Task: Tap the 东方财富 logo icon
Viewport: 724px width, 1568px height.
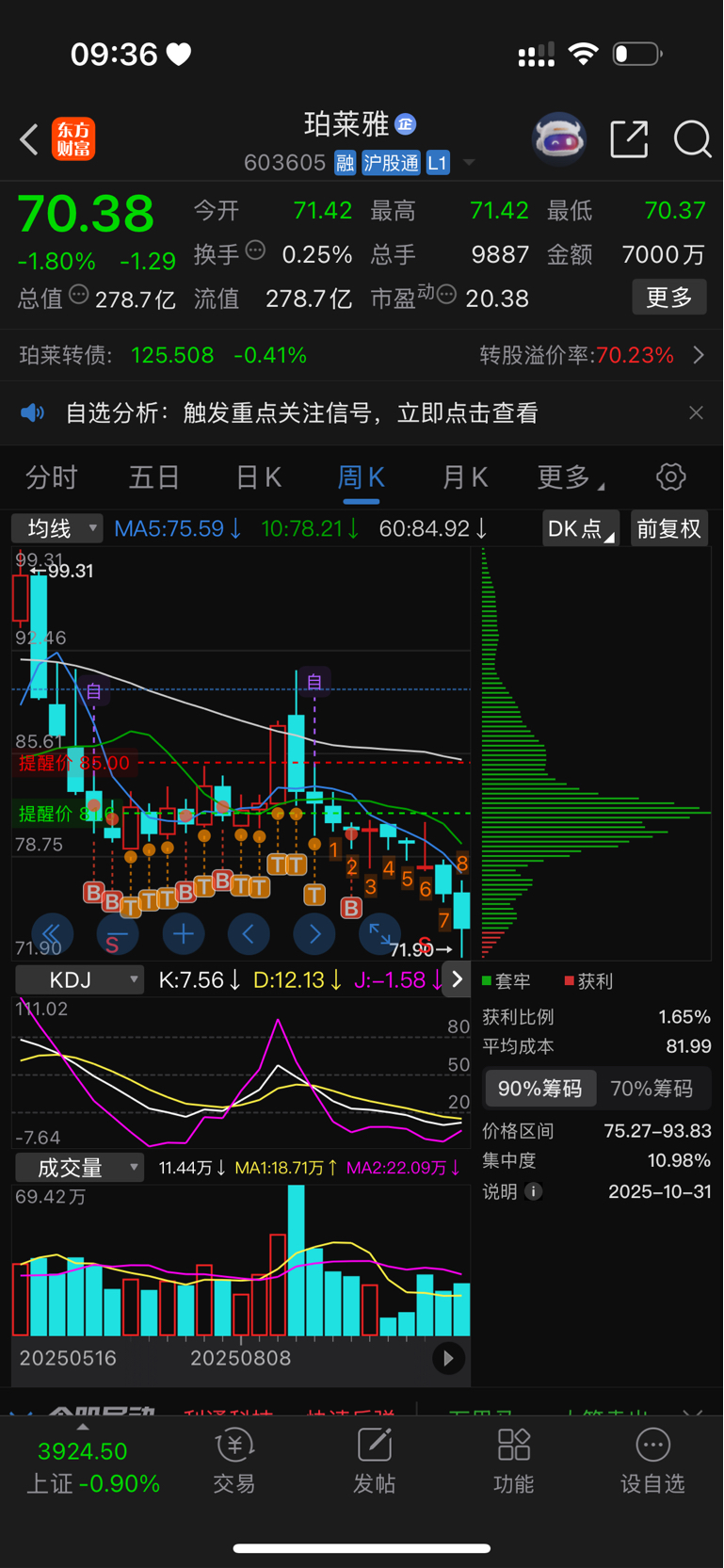Action: pos(73,139)
